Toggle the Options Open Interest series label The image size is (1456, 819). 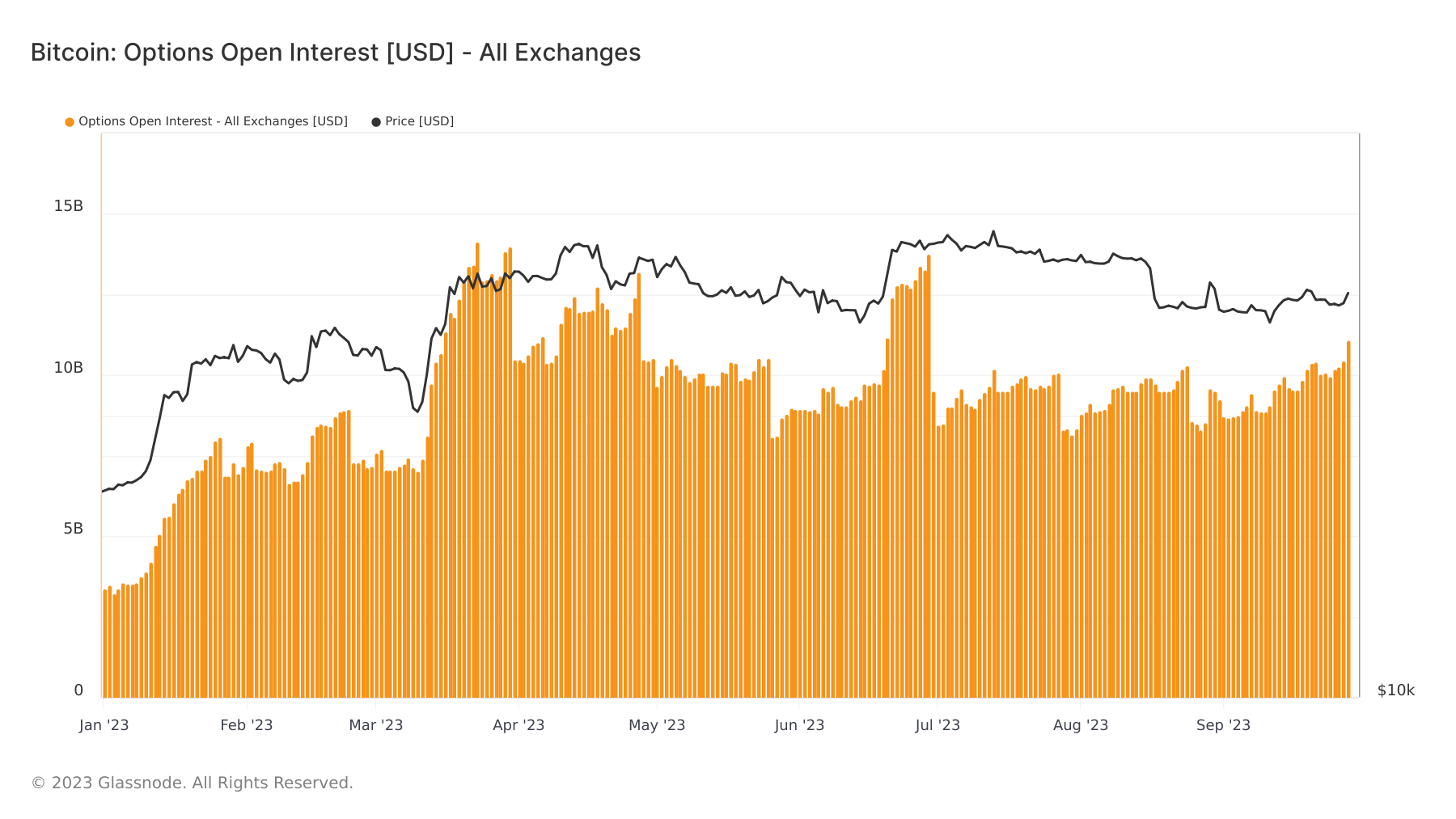(x=213, y=121)
